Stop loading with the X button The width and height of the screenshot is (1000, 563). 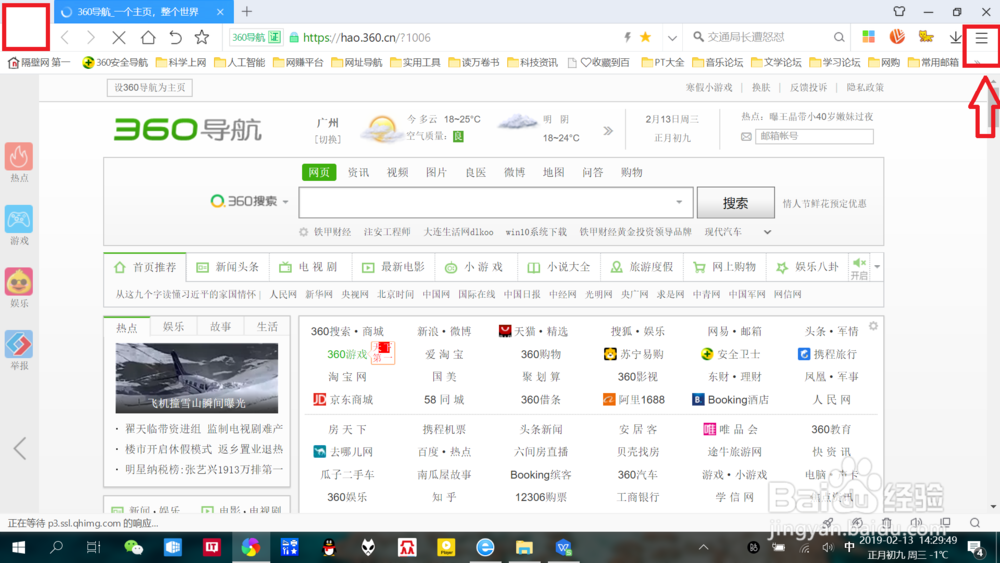tap(119, 38)
